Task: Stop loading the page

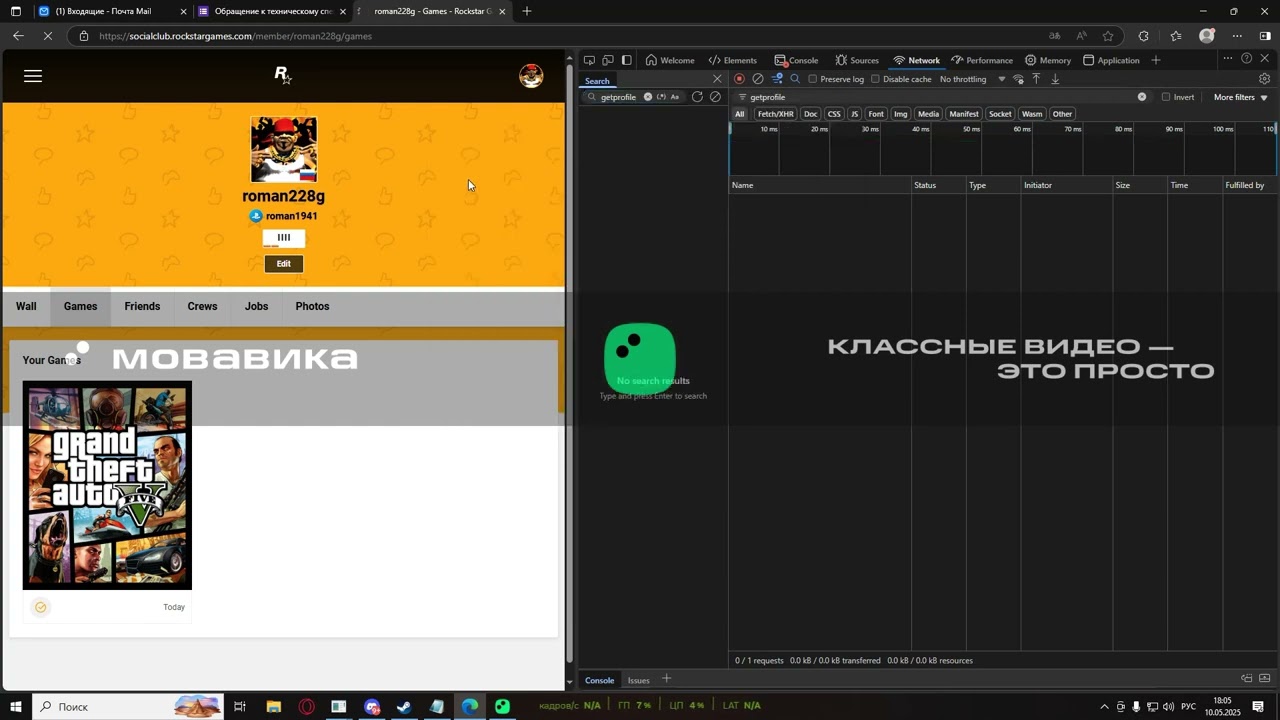Action: 50,36
